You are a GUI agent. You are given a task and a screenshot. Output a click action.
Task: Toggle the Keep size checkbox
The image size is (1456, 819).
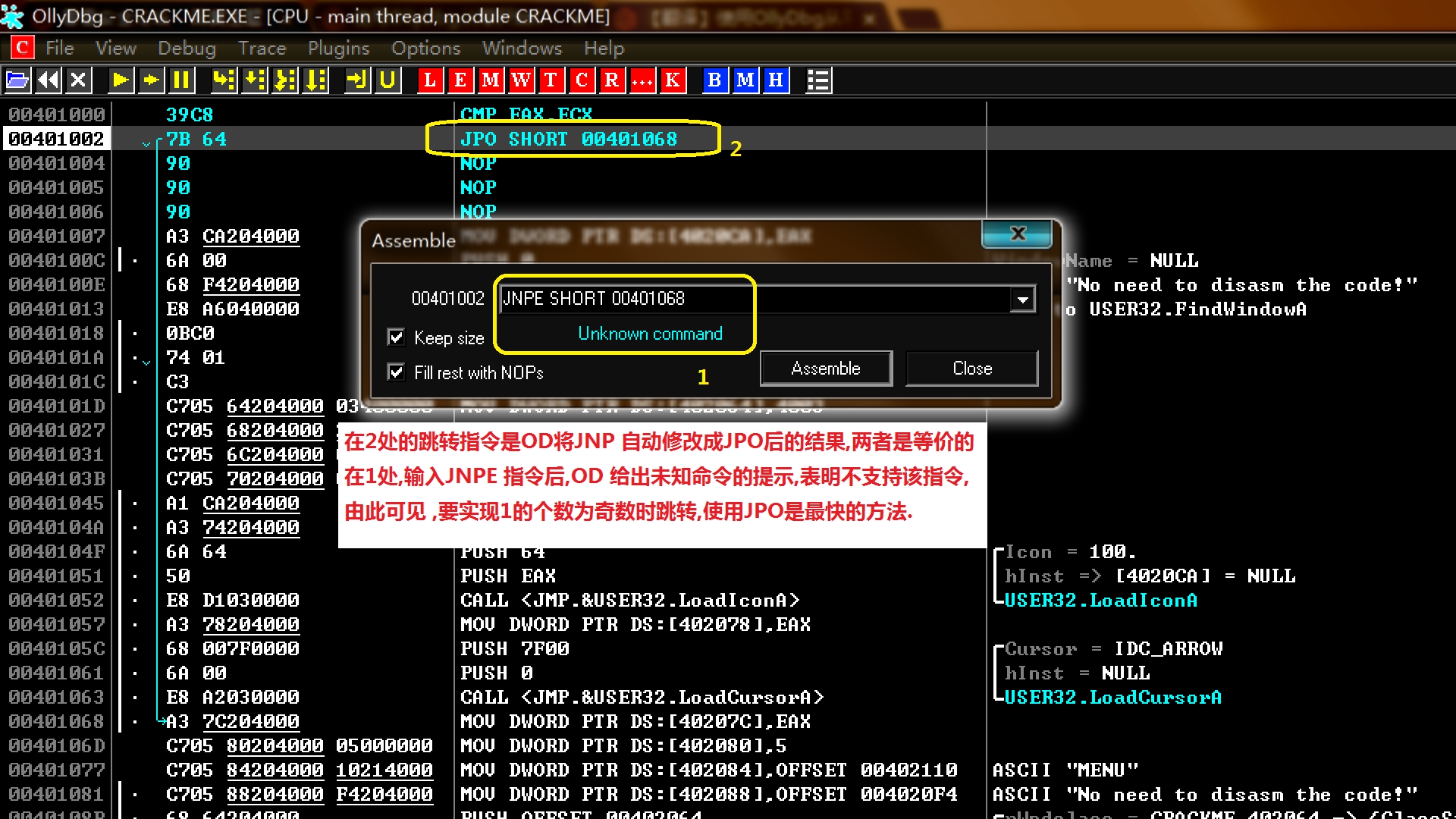pos(396,337)
